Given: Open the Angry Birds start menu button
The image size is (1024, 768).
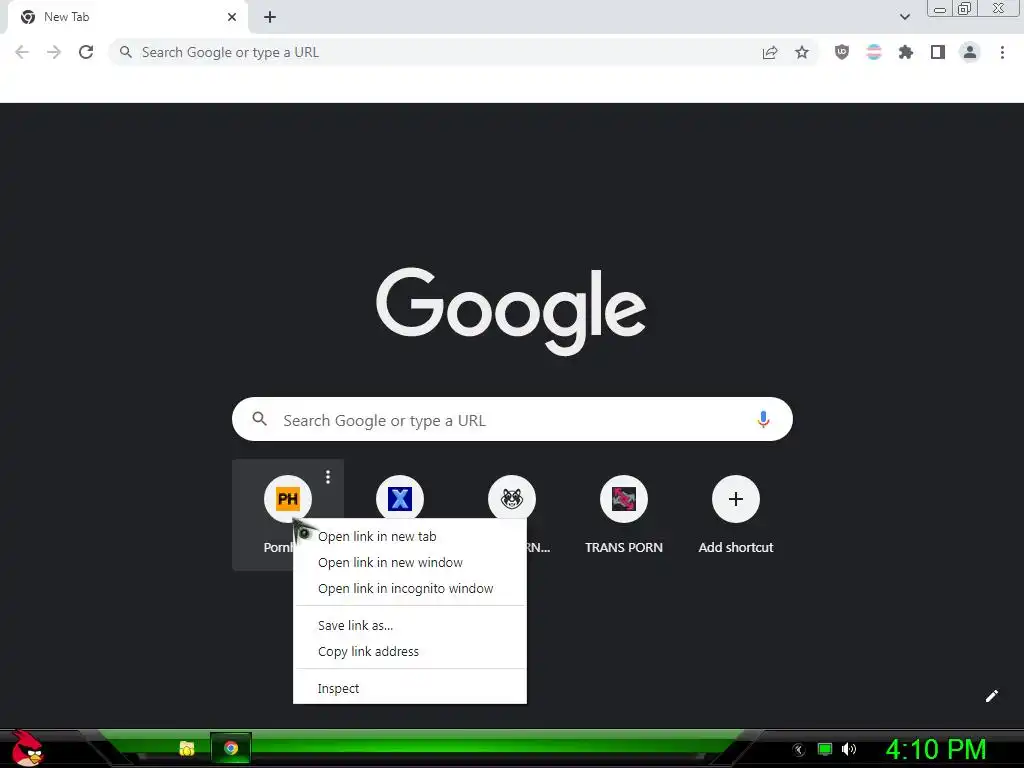Looking at the screenshot, I should [27, 748].
